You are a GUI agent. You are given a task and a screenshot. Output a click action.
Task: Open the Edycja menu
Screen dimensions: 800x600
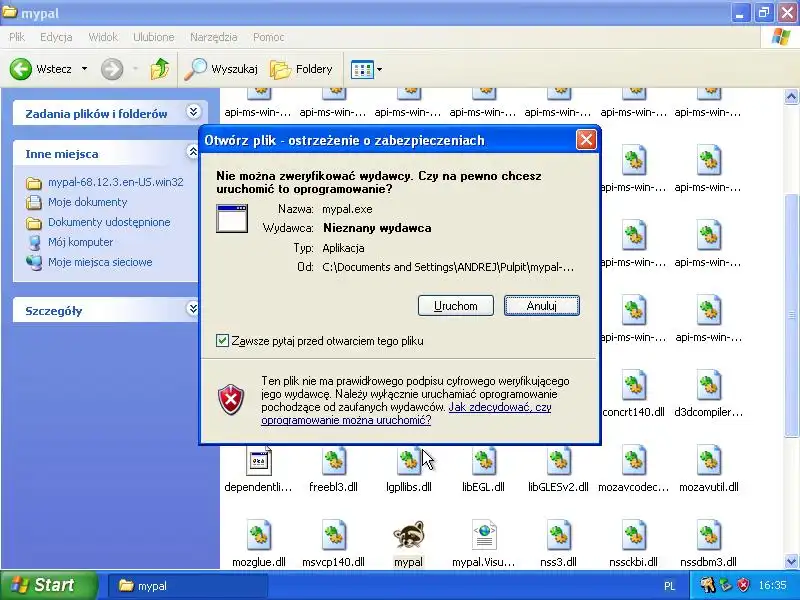[56, 37]
